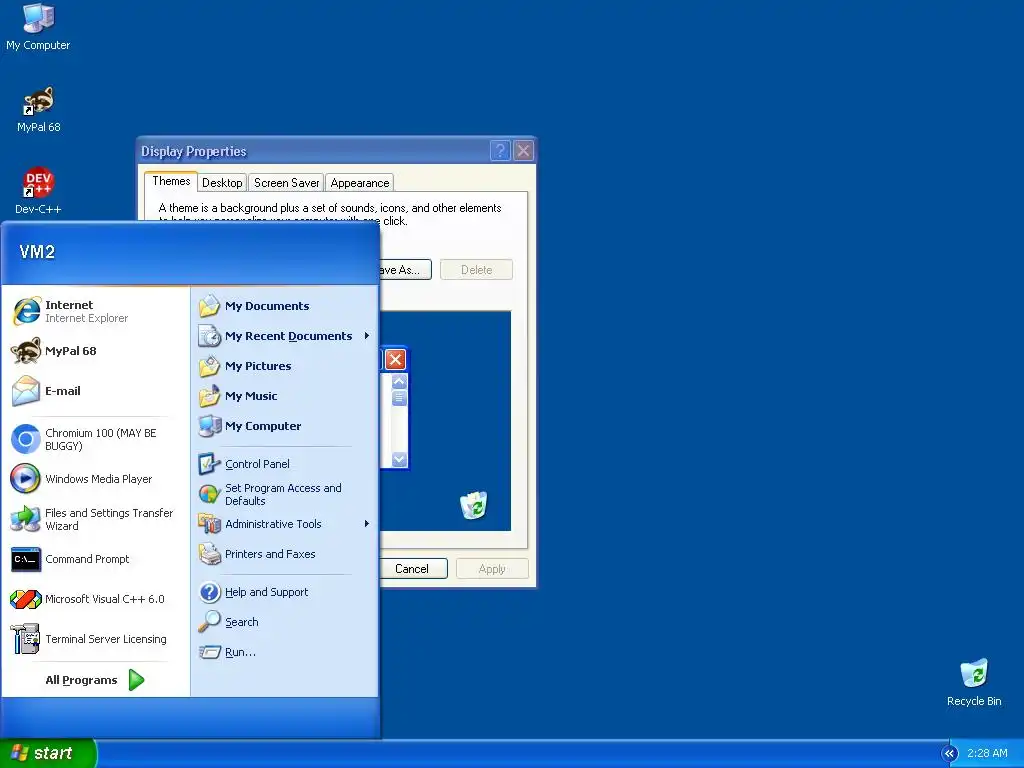This screenshot has height=768, width=1024.
Task: Open My Pictures folder
Action: 285,366
